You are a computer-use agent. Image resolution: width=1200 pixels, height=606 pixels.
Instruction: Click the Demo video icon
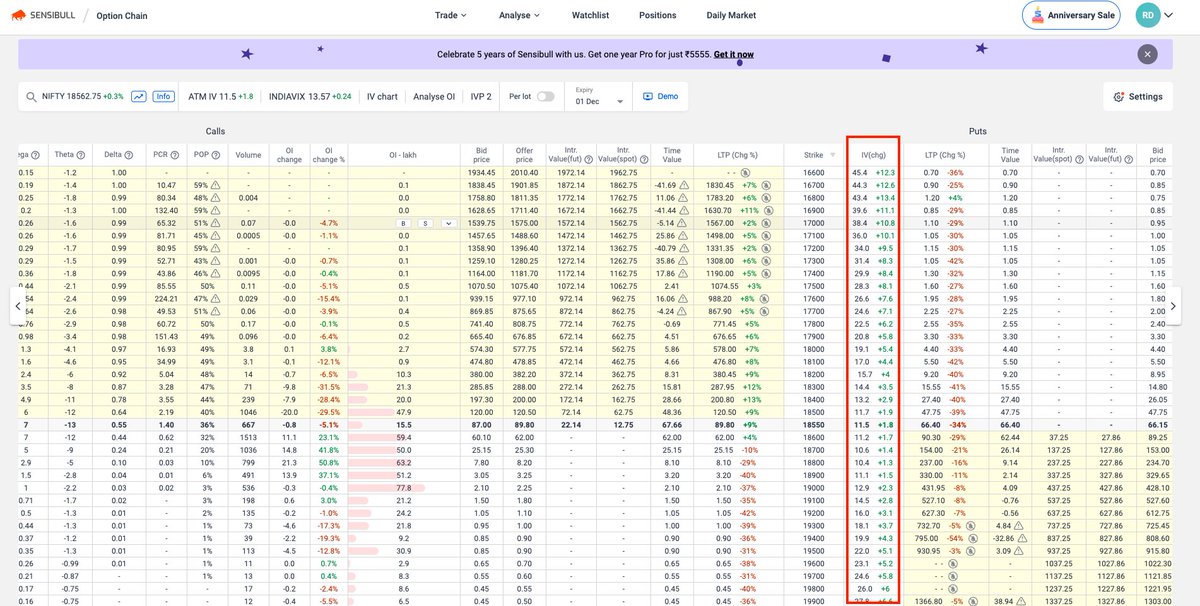[x=648, y=97]
